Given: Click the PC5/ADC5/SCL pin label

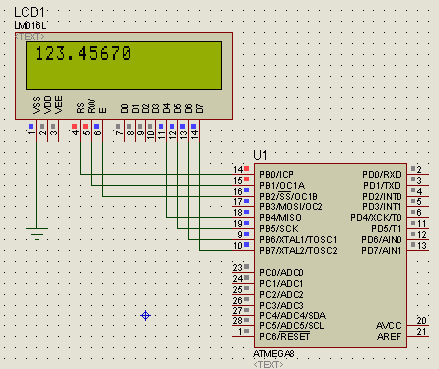Looking at the screenshot, I should [292, 326].
